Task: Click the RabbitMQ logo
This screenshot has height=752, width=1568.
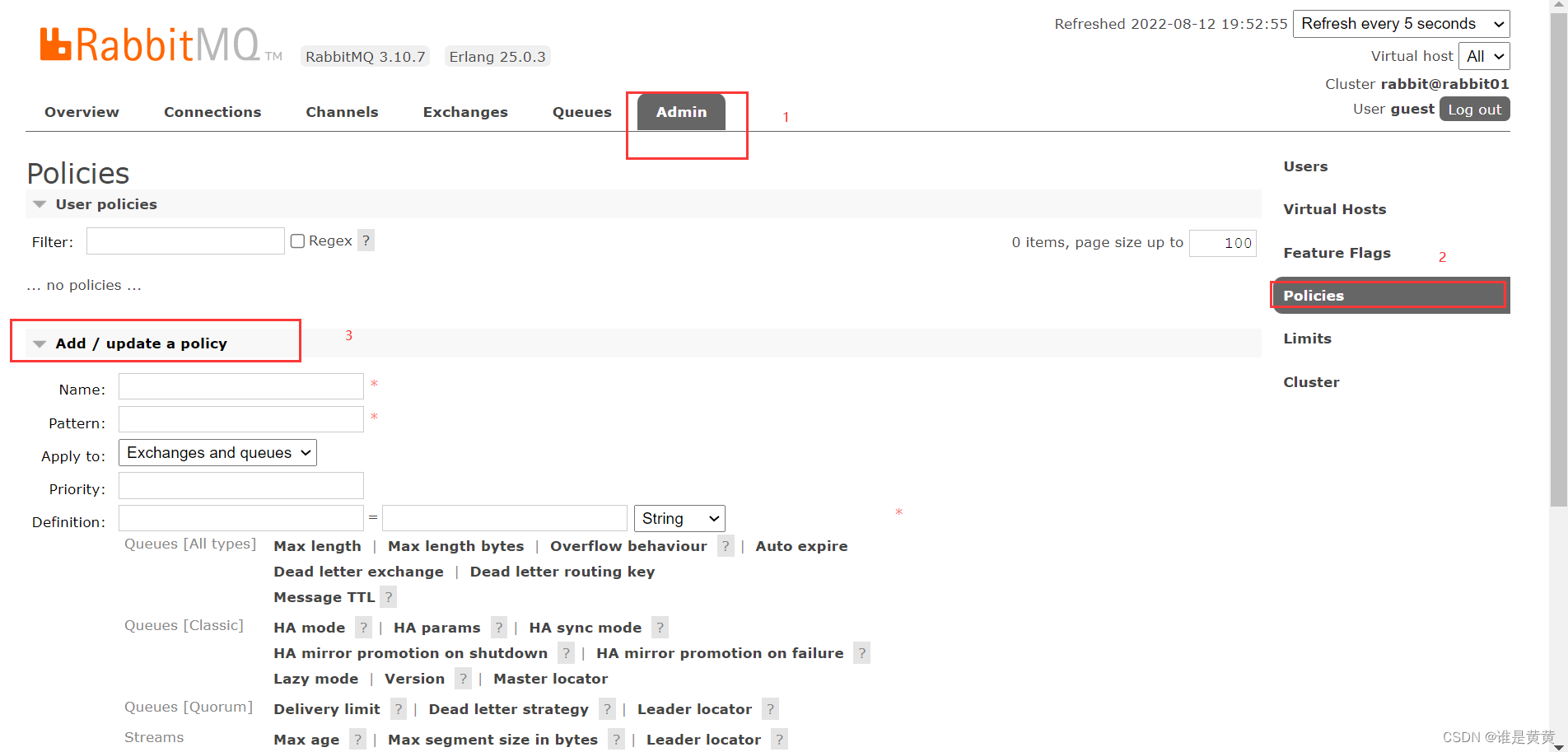Action: tap(161, 45)
